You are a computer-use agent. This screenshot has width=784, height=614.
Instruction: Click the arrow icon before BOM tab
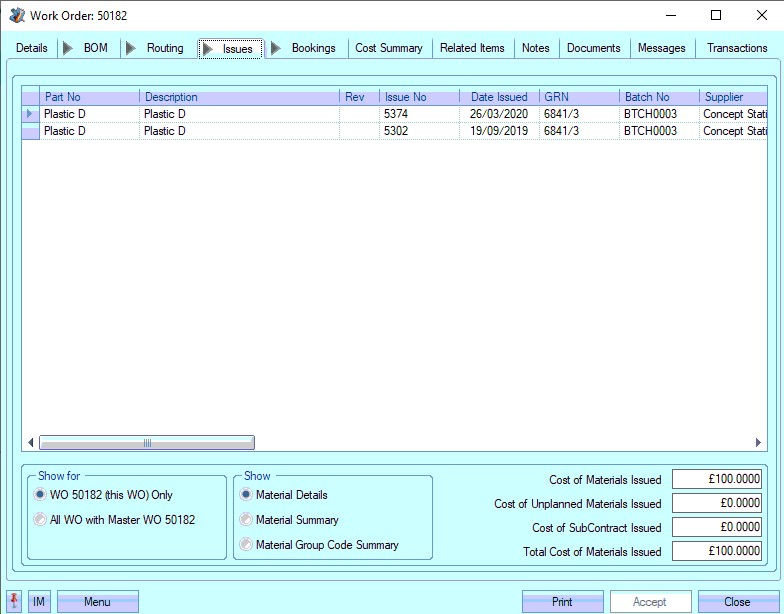tap(68, 48)
